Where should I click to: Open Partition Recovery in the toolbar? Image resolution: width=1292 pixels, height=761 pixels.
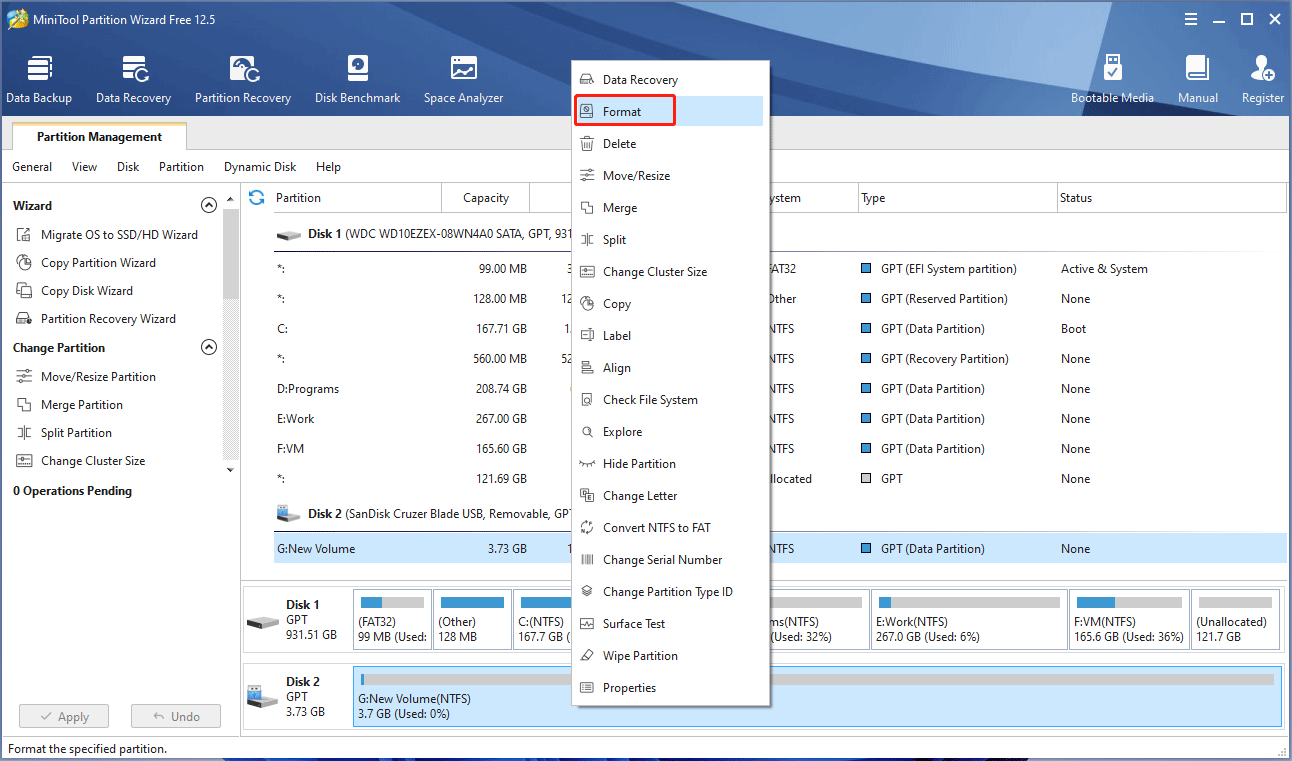tap(243, 80)
